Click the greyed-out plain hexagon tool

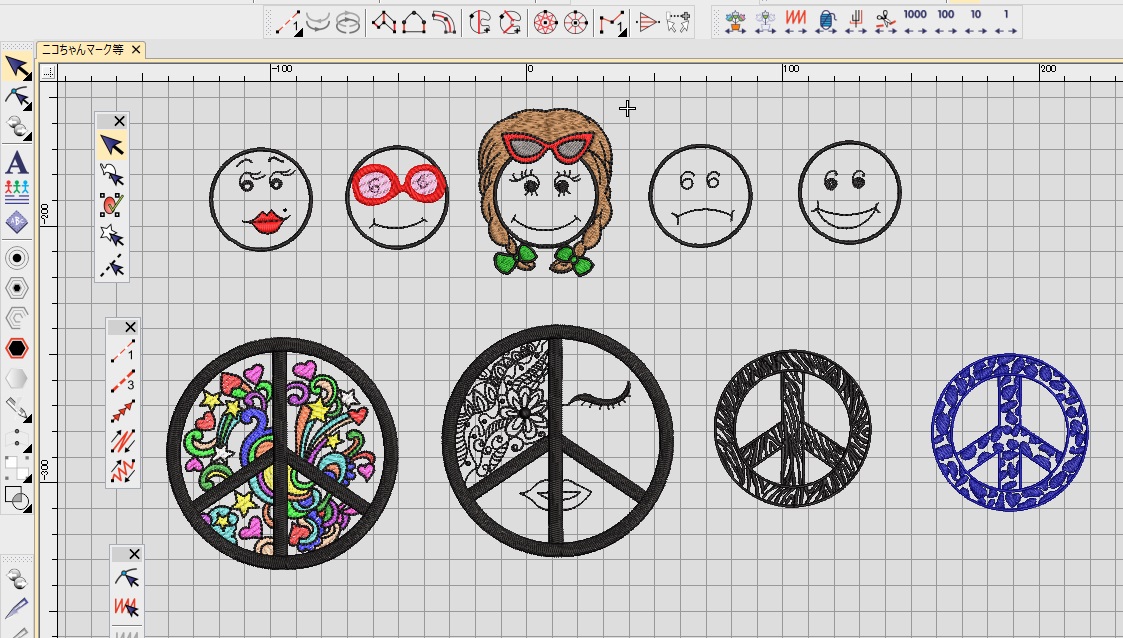16,378
